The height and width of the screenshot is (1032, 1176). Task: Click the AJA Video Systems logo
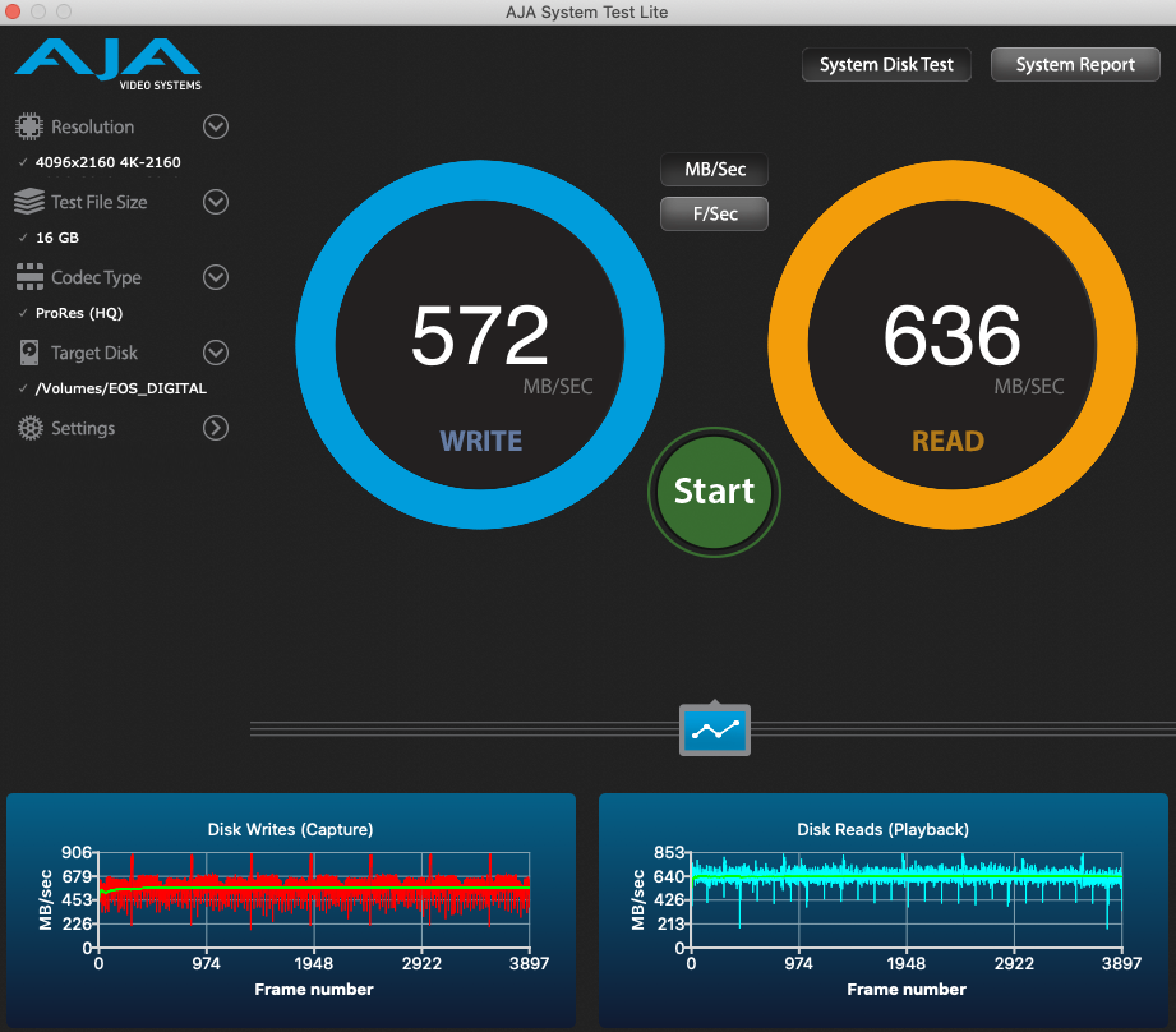click(x=107, y=64)
